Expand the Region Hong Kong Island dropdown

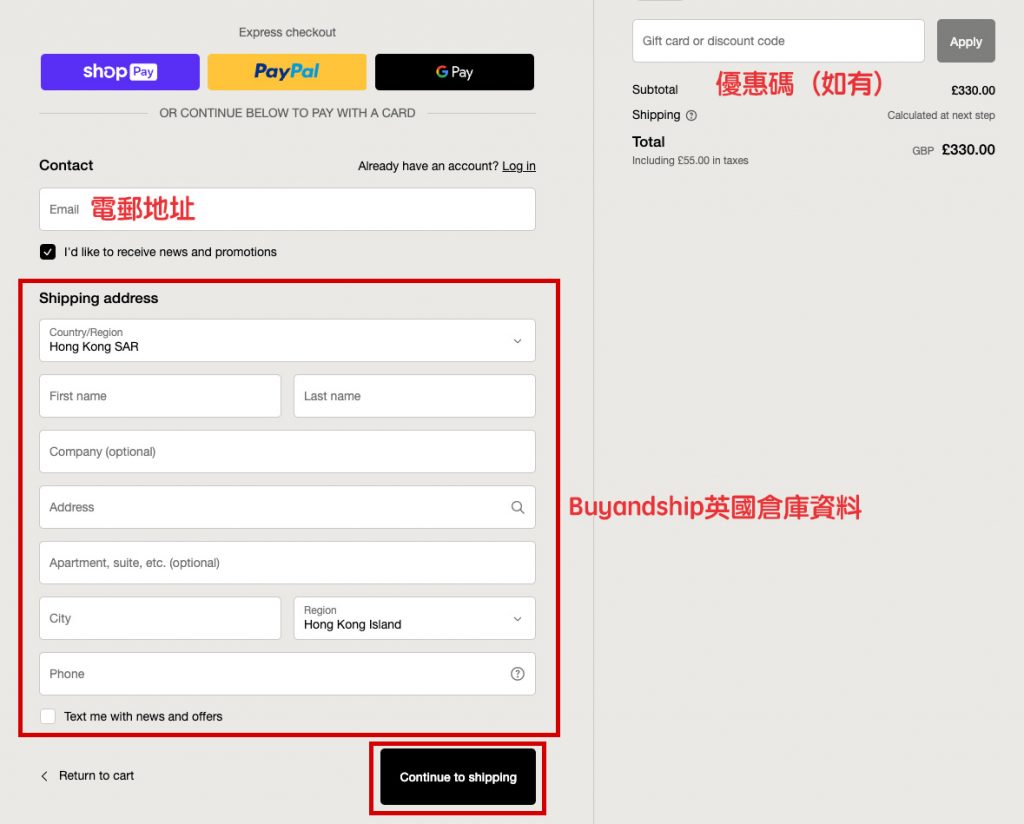[x=414, y=618]
